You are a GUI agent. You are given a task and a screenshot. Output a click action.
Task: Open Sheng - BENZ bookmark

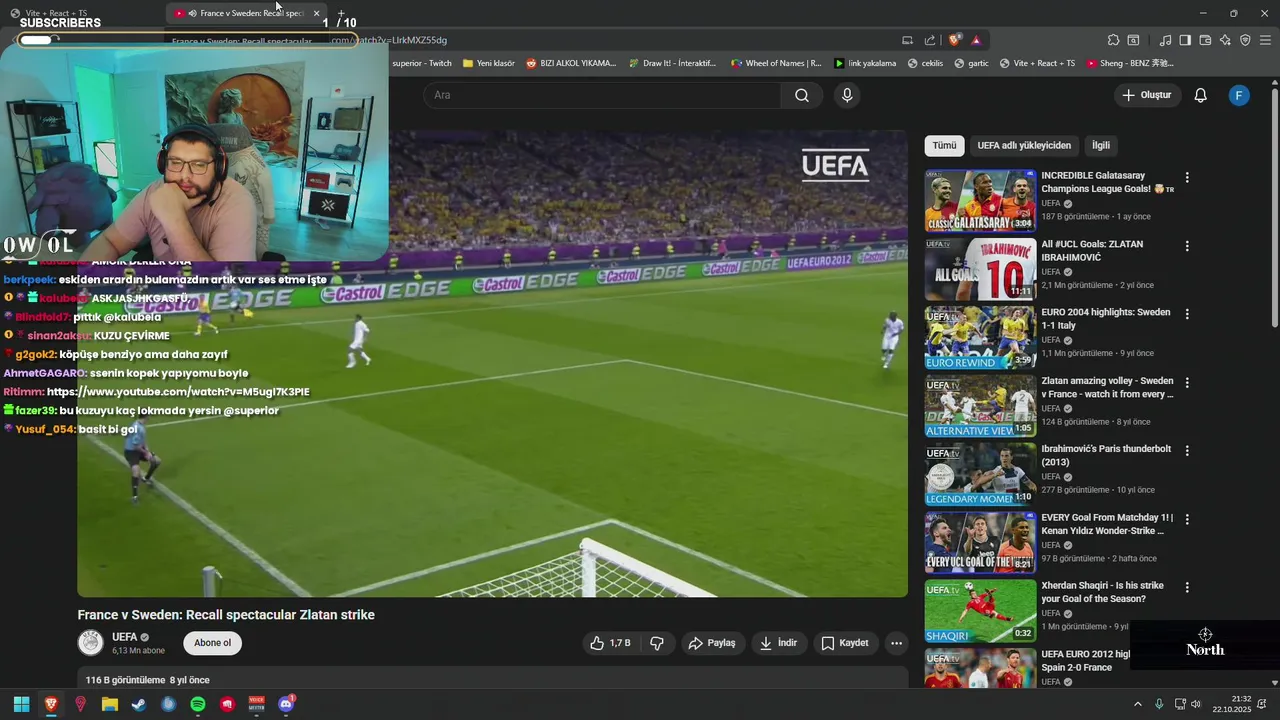coord(1129,63)
